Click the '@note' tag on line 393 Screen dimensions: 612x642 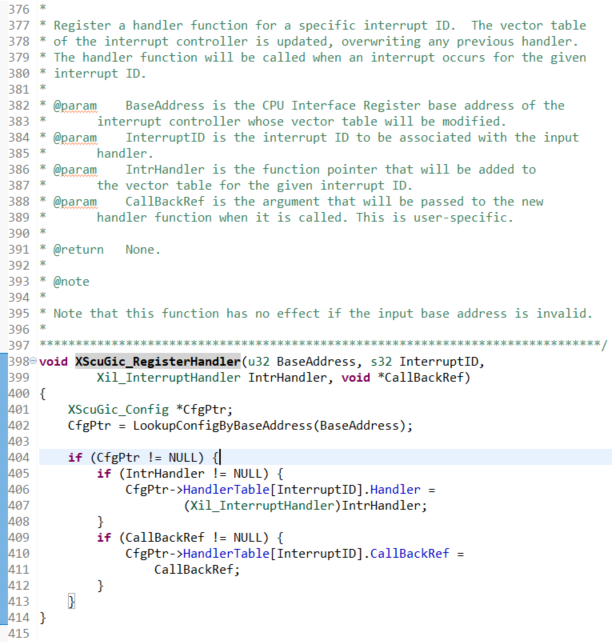coord(71,282)
